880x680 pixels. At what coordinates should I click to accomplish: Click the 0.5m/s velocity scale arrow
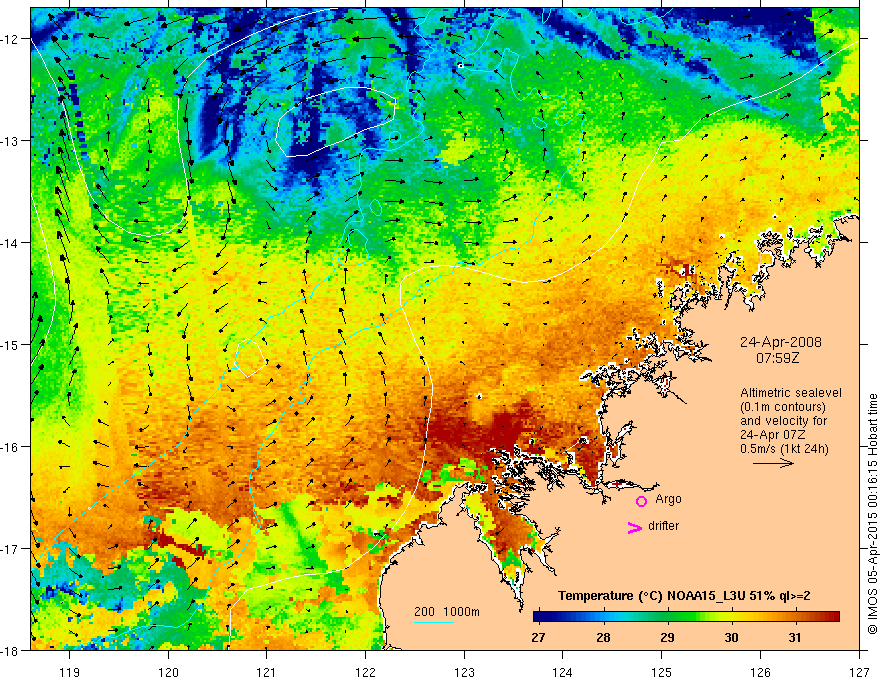[773, 463]
